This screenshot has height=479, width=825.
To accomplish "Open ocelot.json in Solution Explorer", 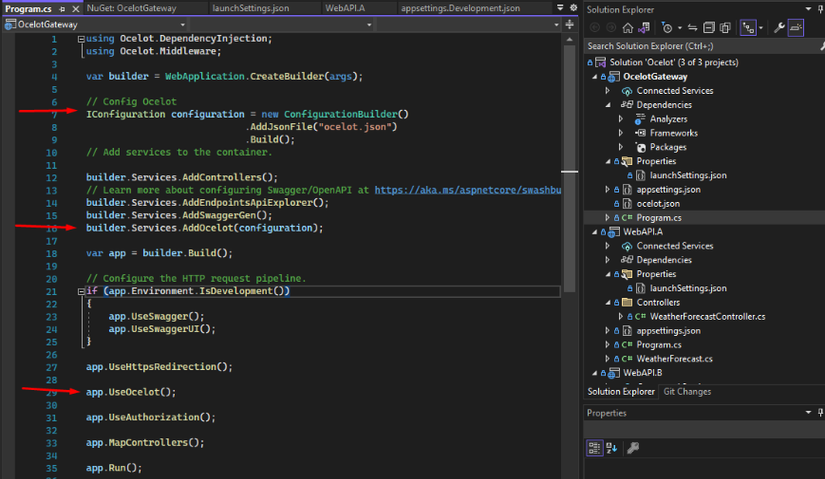I will [x=657, y=203].
